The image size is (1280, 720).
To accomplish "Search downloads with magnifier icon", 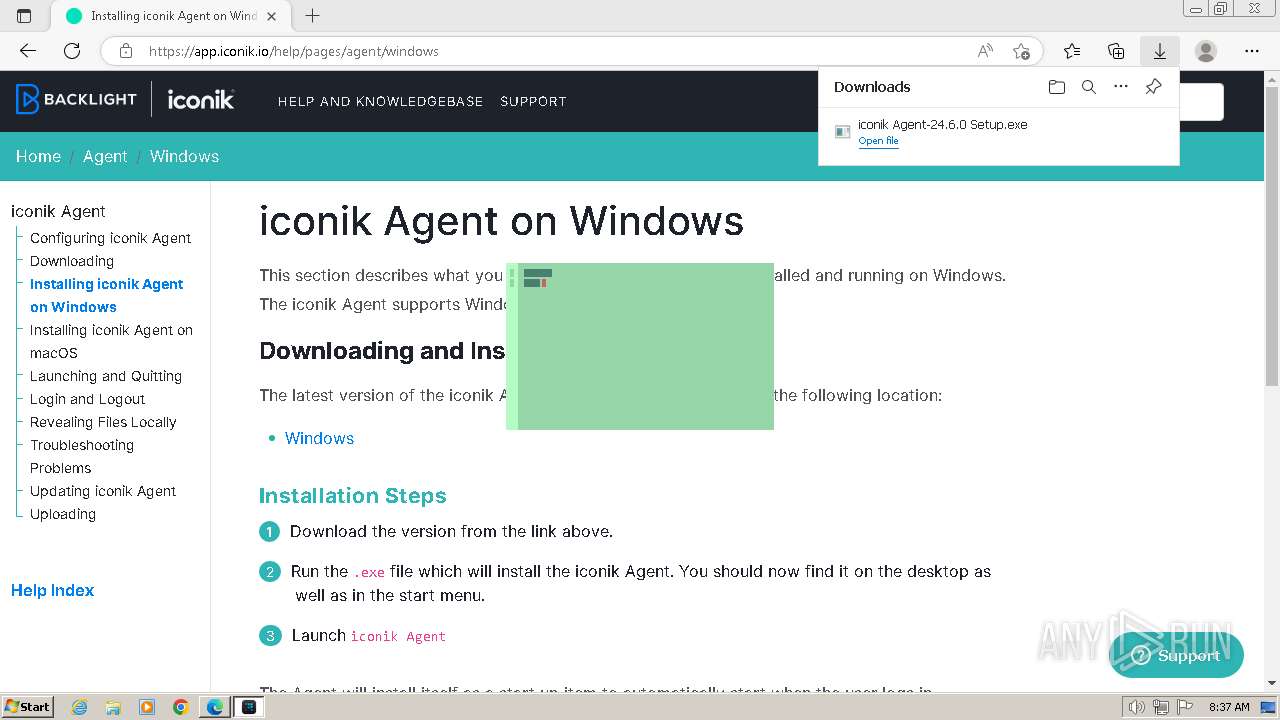I will pos(1089,87).
